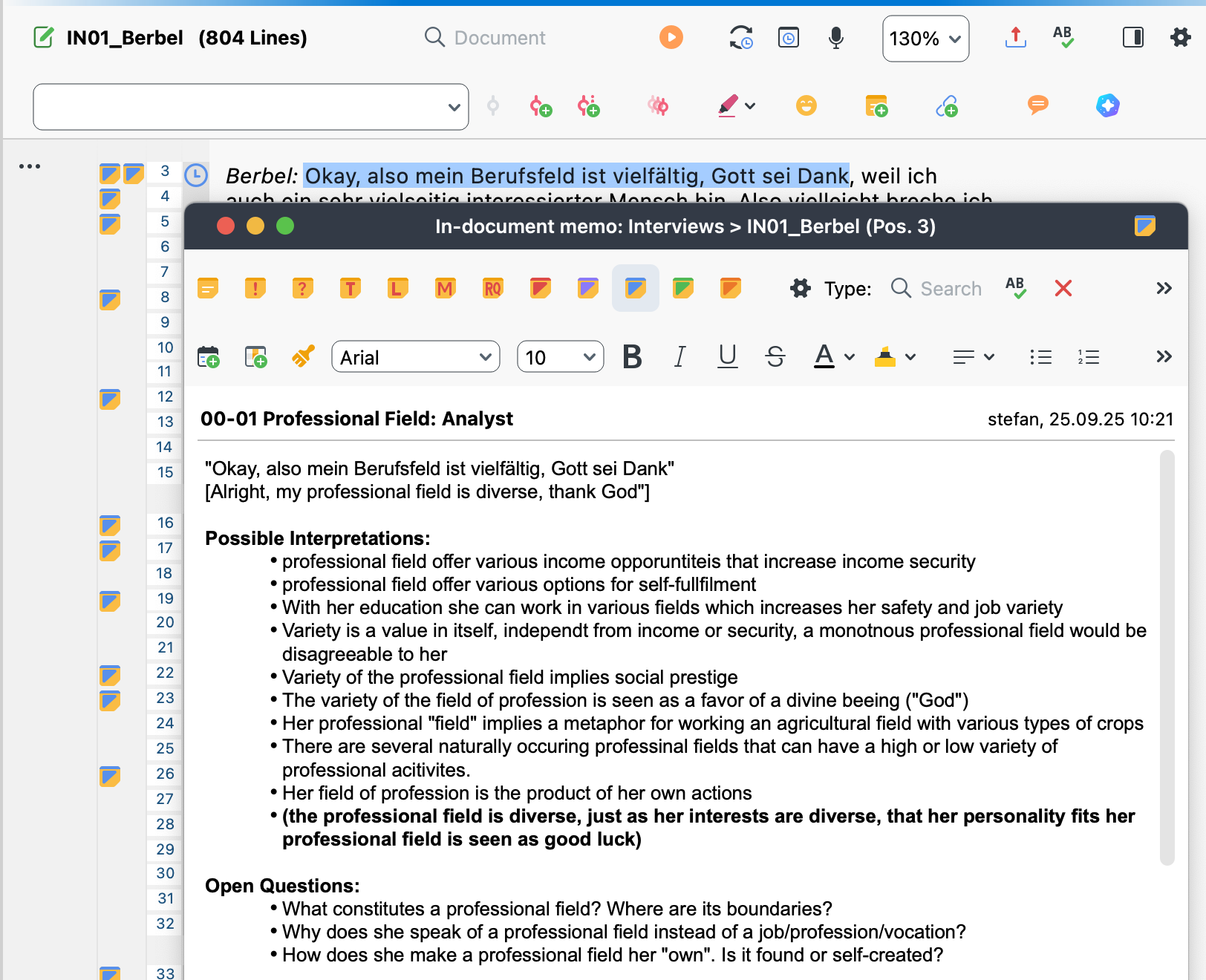Viewport: 1206px width, 980px height.
Task: Insert a date stamp using the calendar-plus icon
Action: [209, 356]
